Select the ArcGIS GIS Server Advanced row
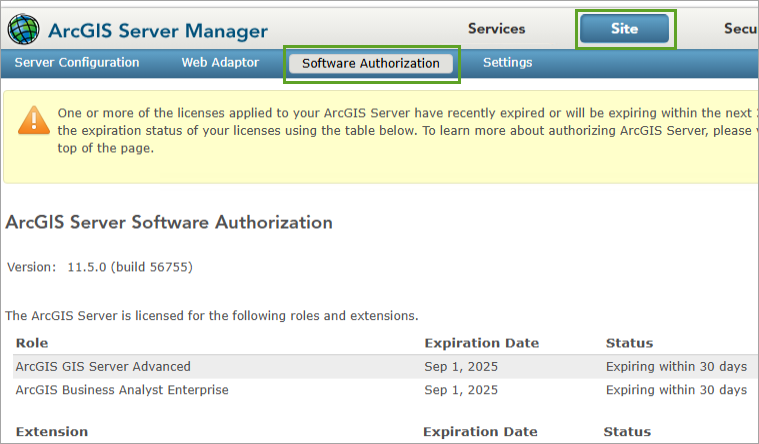The width and height of the screenshot is (759, 444). 385,367
